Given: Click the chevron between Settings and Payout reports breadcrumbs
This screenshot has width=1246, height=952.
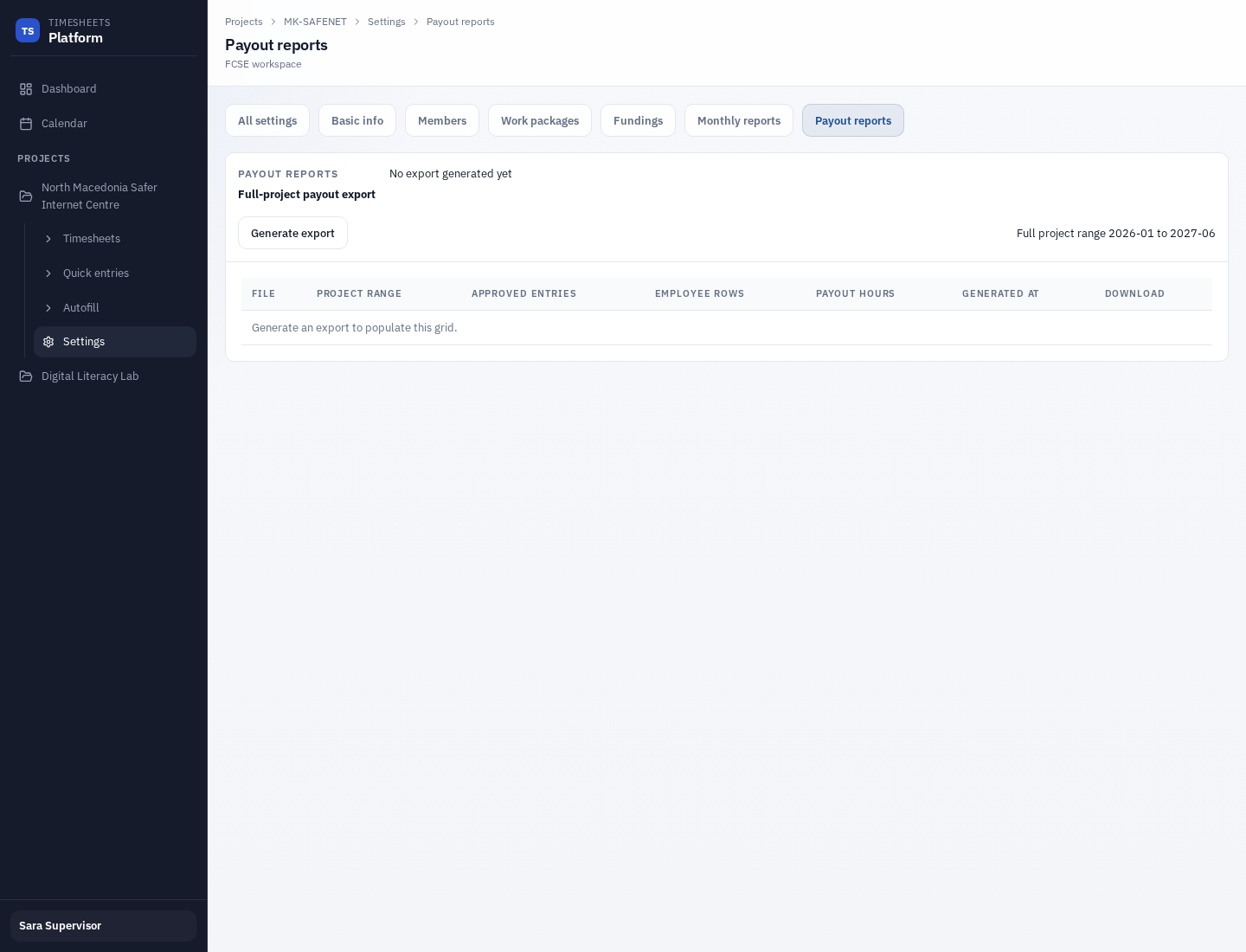Looking at the screenshot, I should pyautogui.click(x=415, y=22).
